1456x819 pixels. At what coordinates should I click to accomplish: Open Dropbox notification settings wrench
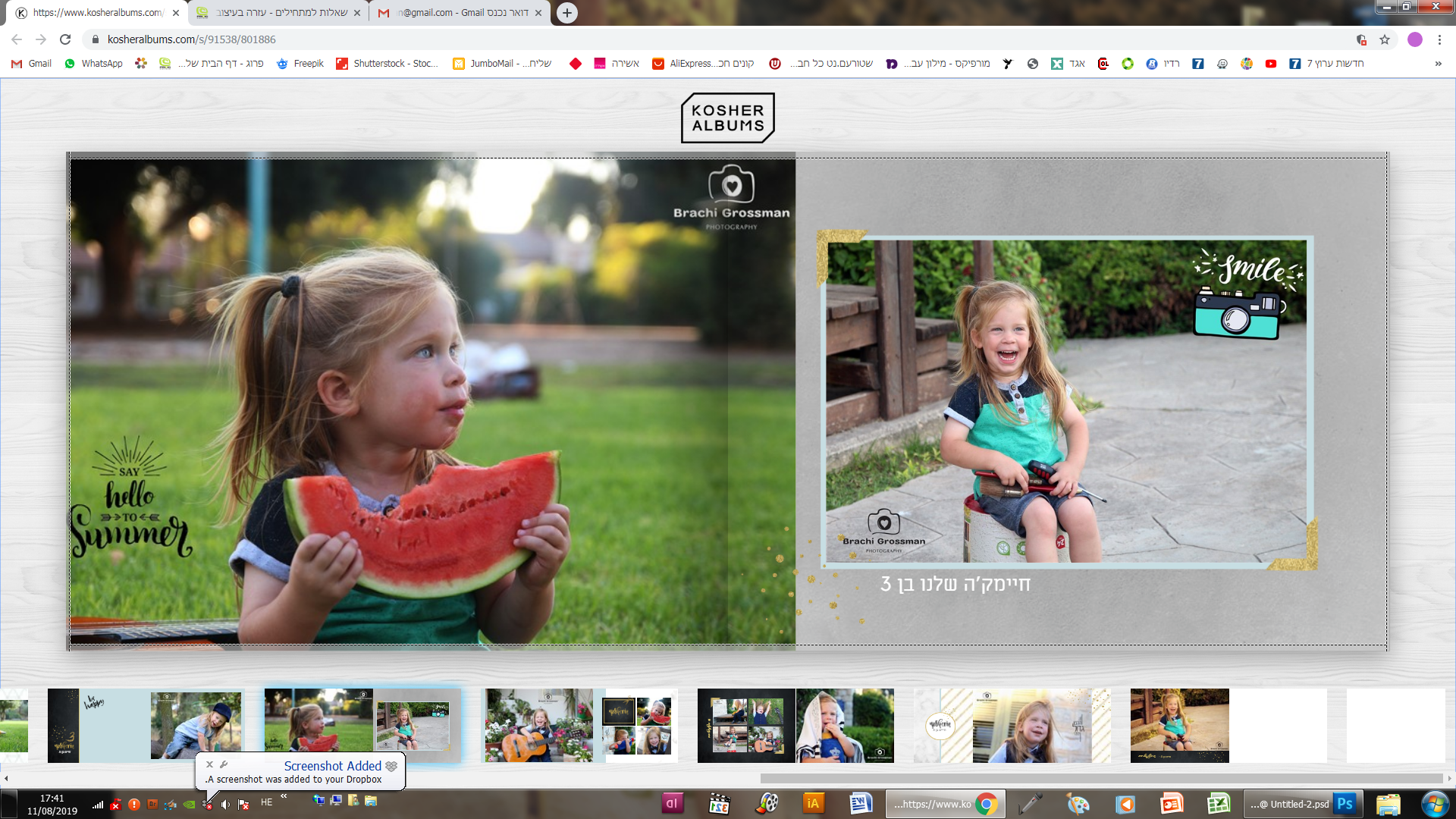pos(224,764)
